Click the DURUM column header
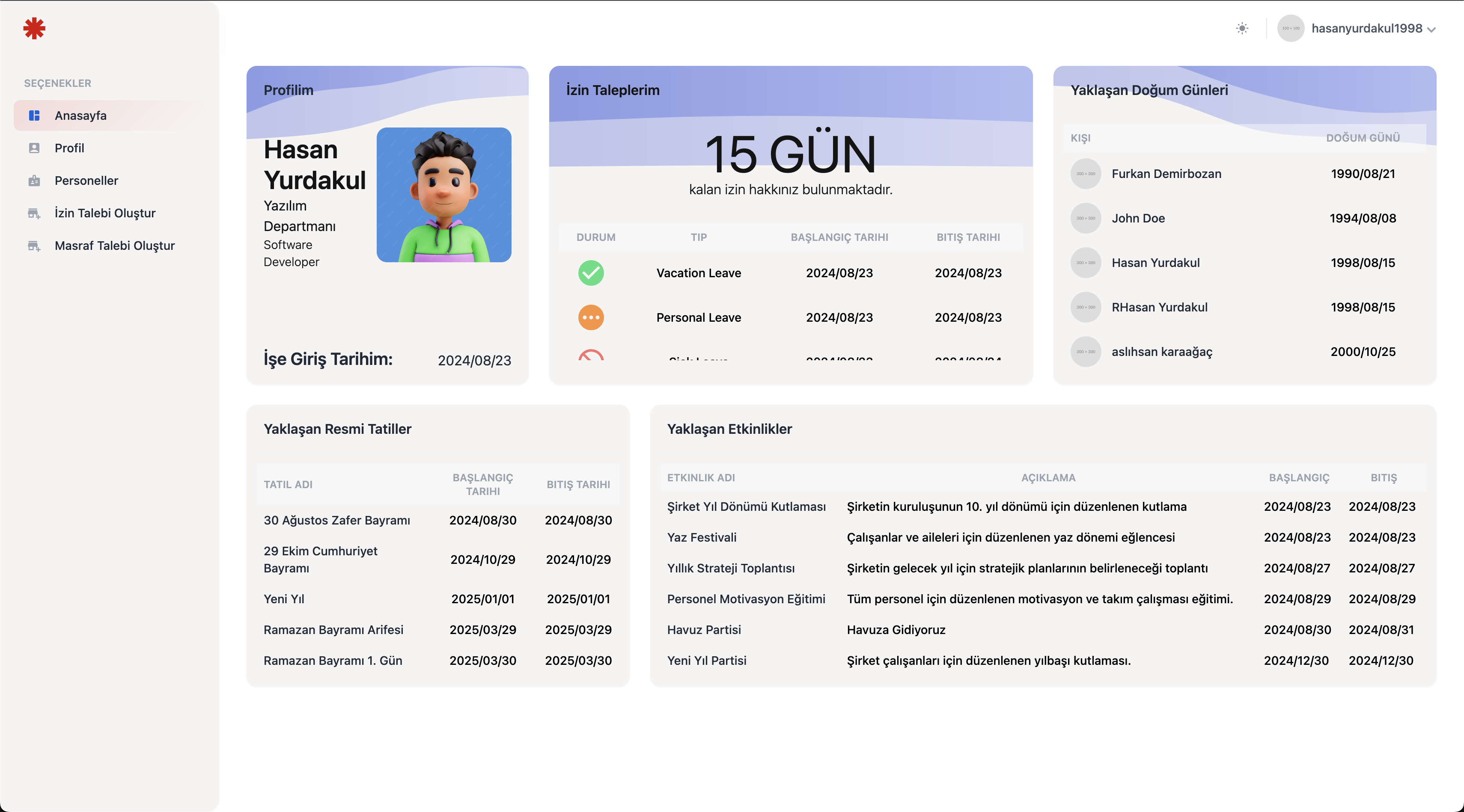 (x=595, y=237)
